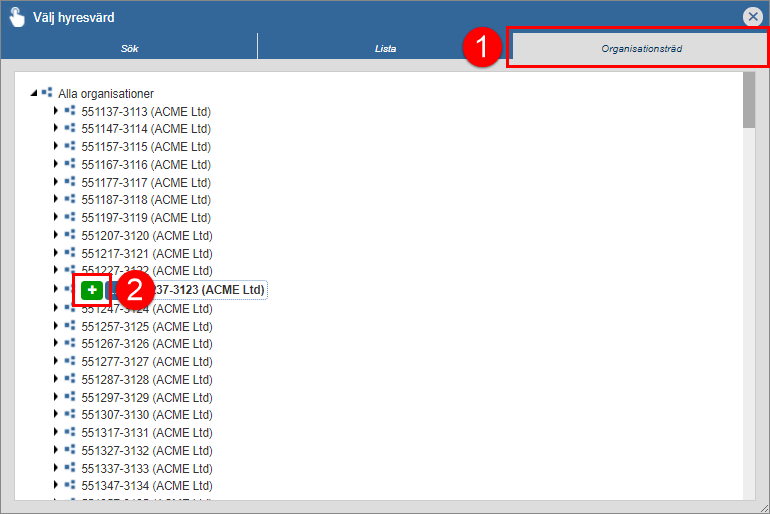770x514 pixels.
Task: Click the organisation icon beside 551267-3126
Action: click(70, 344)
